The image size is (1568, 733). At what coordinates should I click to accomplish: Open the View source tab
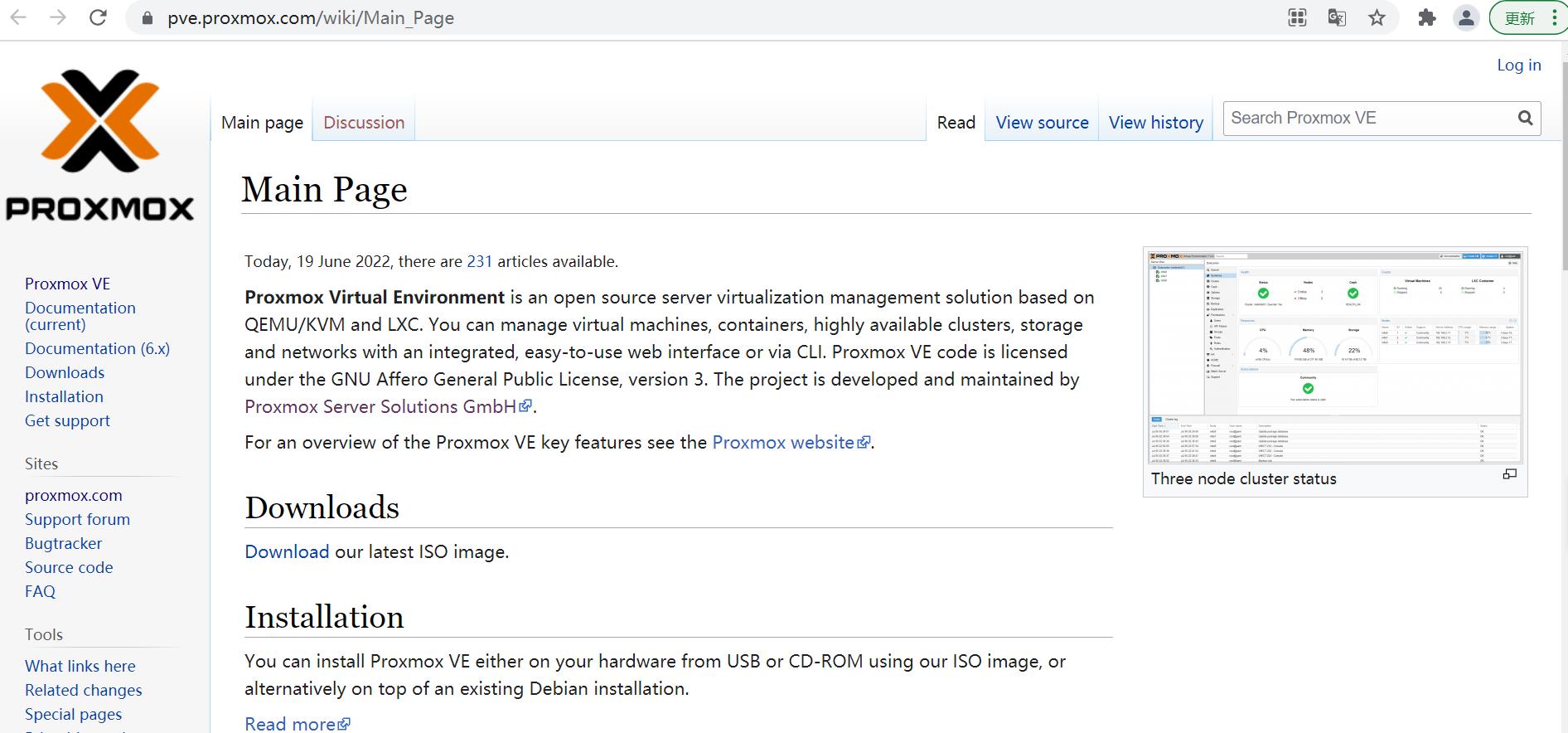(x=1042, y=123)
